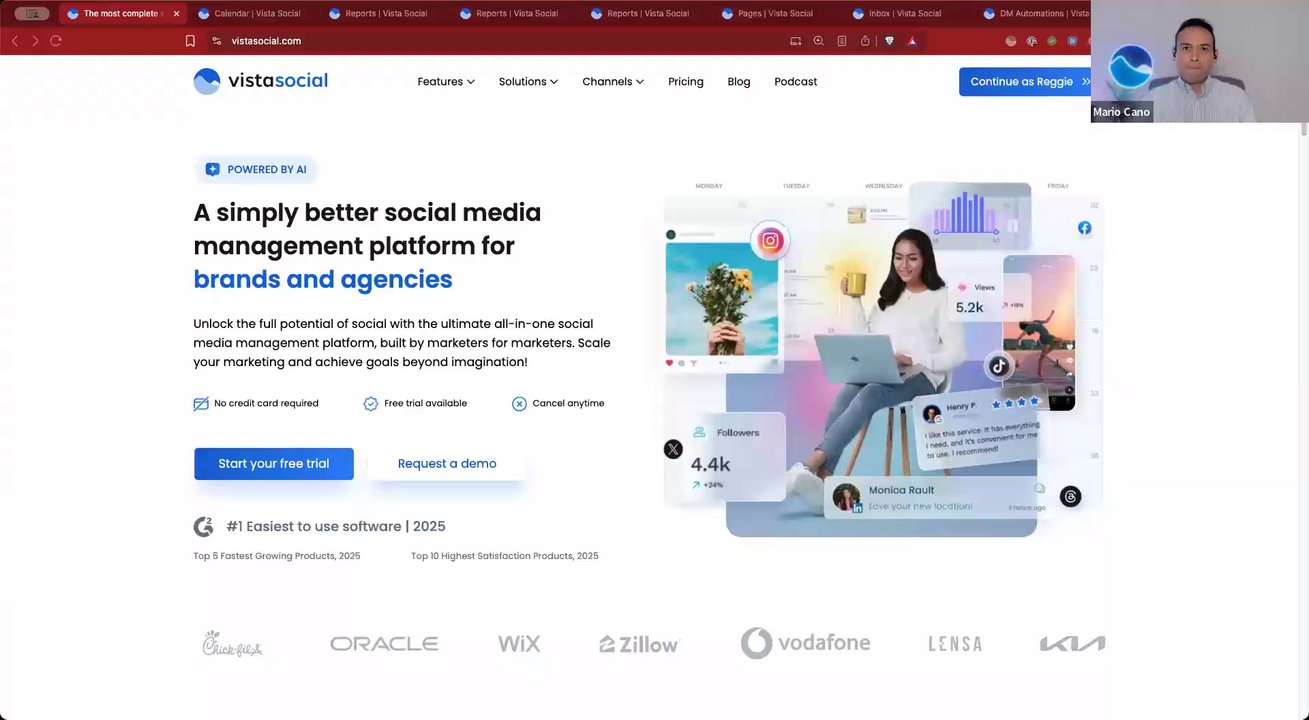The height and width of the screenshot is (720, 1309).
Task: Open the Solutions dropdown
Action: (528, 82)
